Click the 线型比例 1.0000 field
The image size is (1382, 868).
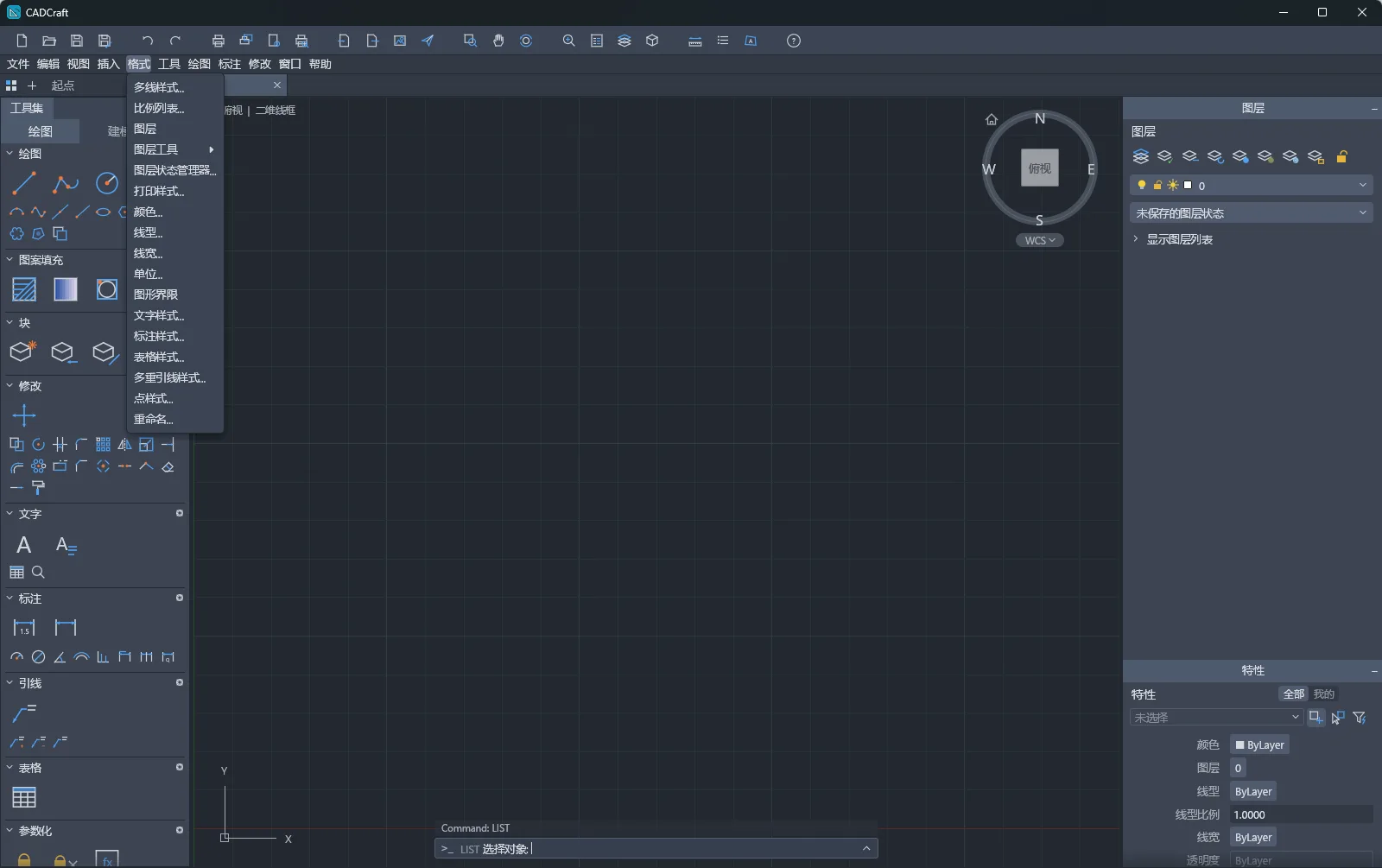tap(1301, 814)
